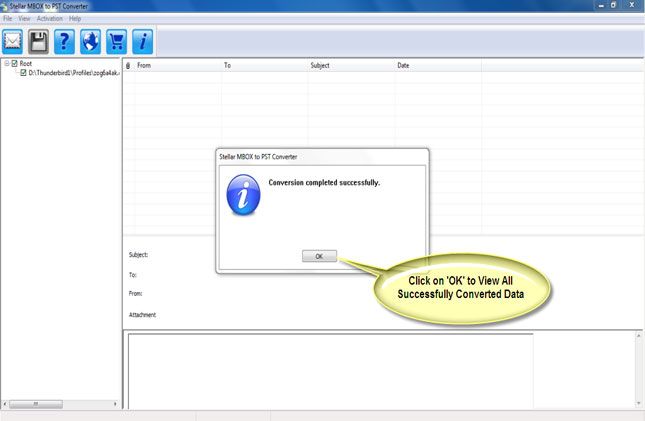The image size is (645, 421).
Task: Click the select mailbox envelope icon
Action: coord(13,42)
